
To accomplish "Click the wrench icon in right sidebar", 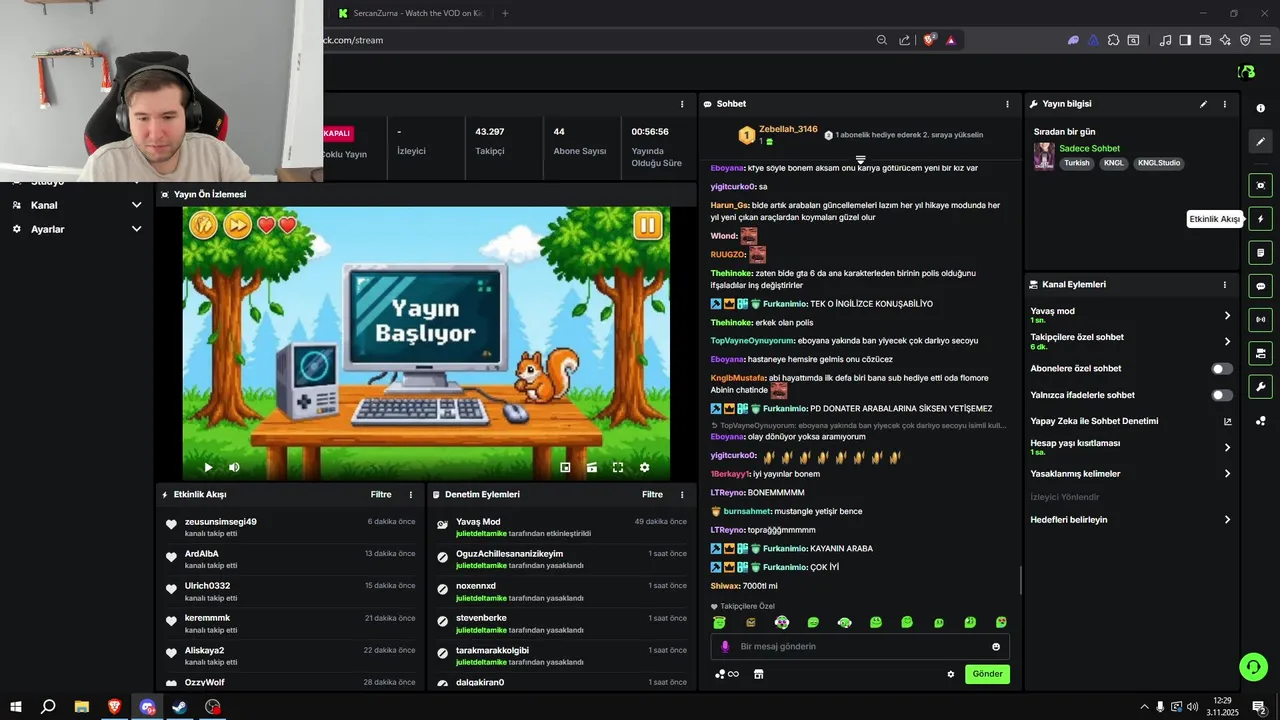I will (1260, 387).
